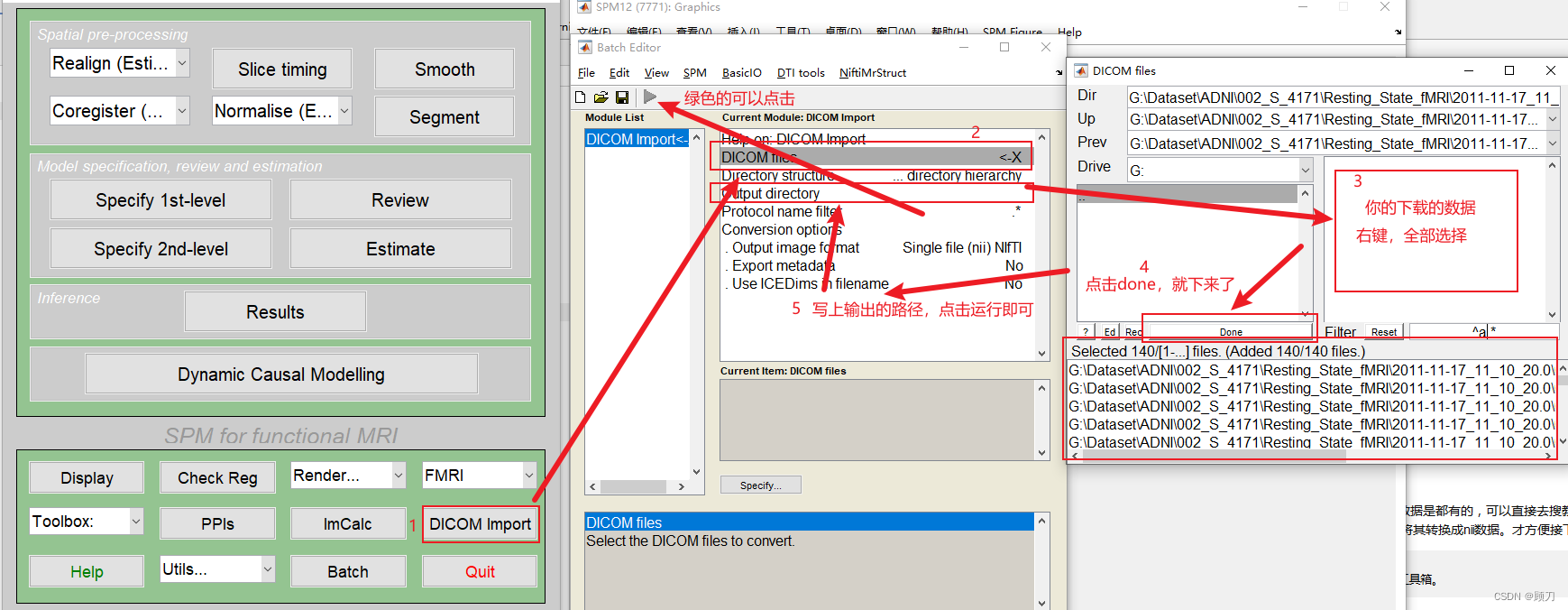
Task: Click the Save Batch floppy icon
Action: point(622,97)
